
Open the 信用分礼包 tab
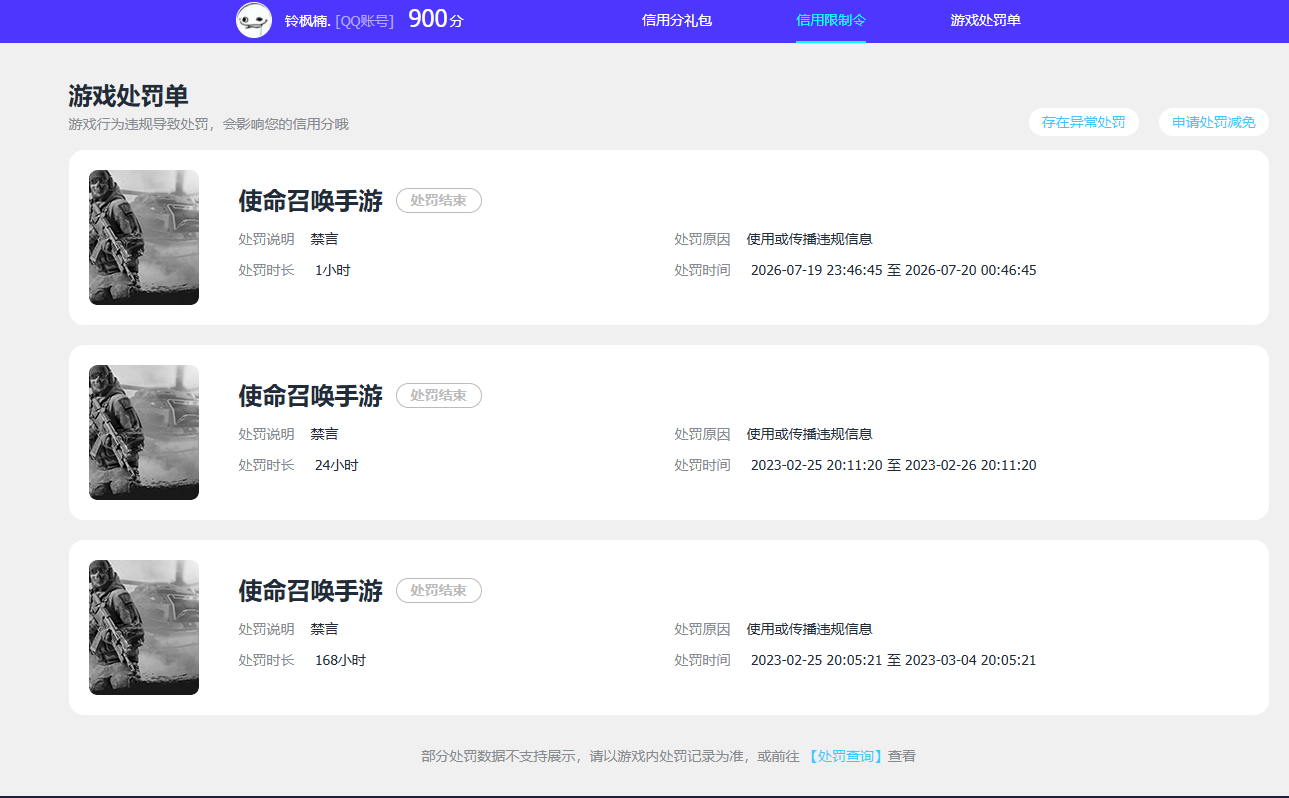coord(677,20)
